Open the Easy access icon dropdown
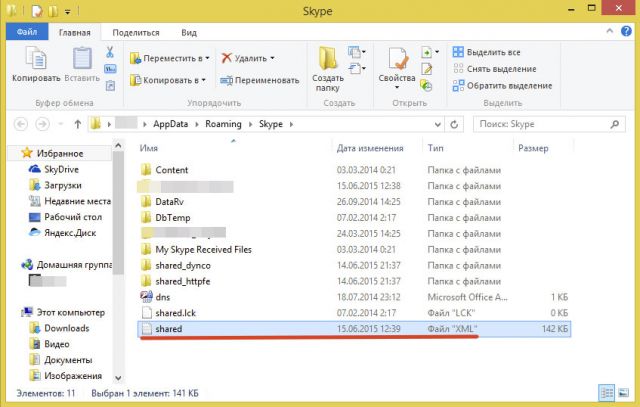640x407 pixels. click(357, 68)
